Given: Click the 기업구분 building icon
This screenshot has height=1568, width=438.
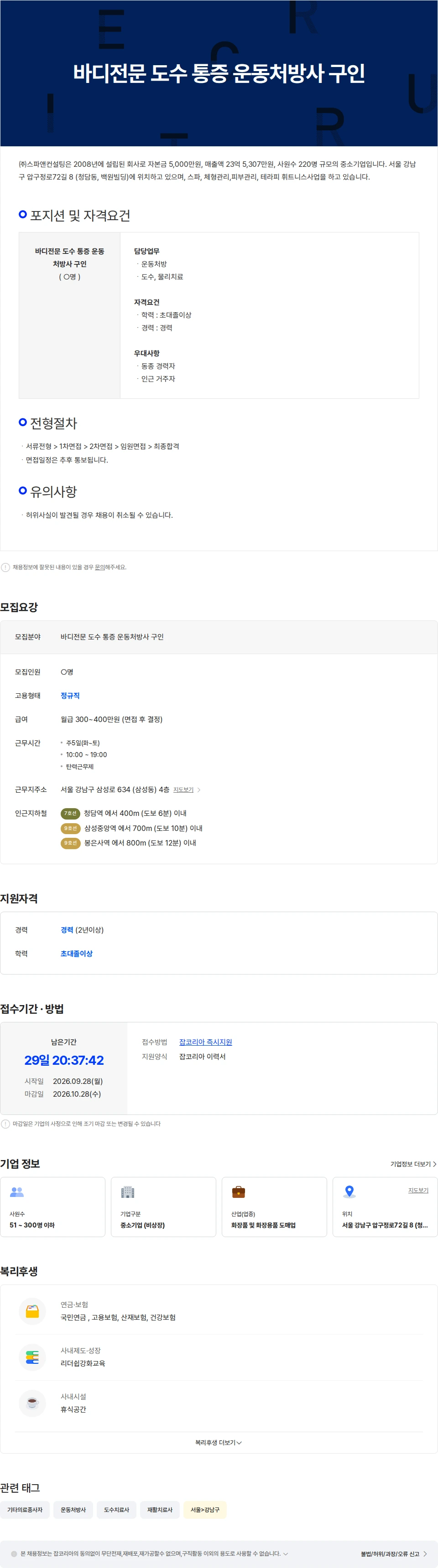Looking at the screenshot, I should pyautogui.click(x=127, y=1192).
